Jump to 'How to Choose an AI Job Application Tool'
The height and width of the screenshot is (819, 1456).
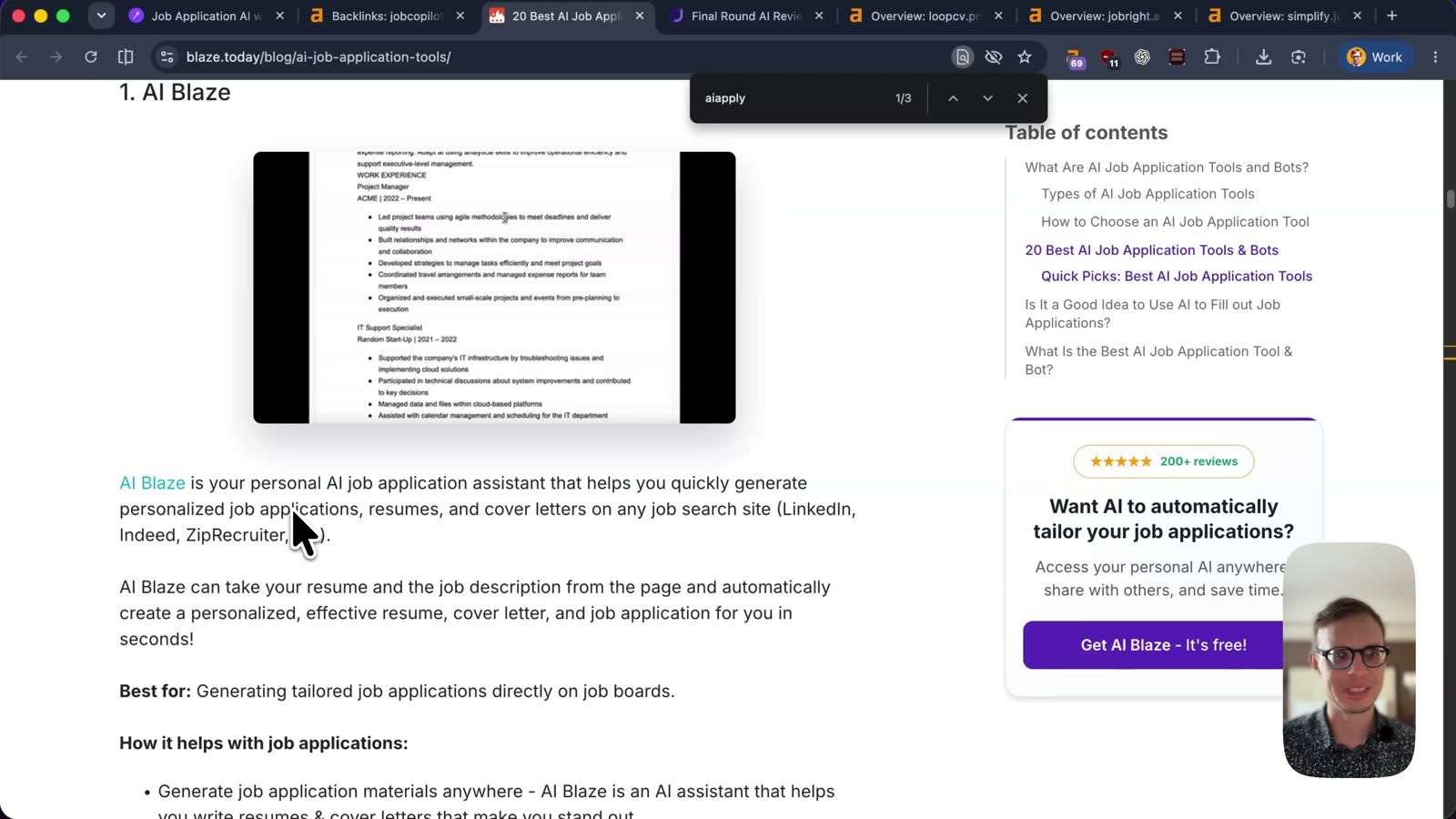[1175, 222]
